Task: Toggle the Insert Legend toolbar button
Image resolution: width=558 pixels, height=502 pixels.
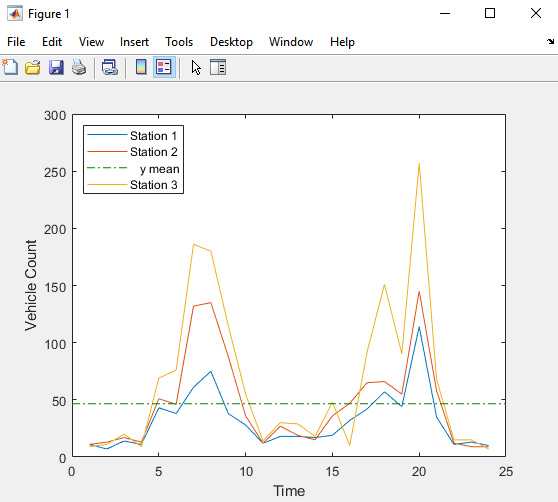Action: (164, 67)
